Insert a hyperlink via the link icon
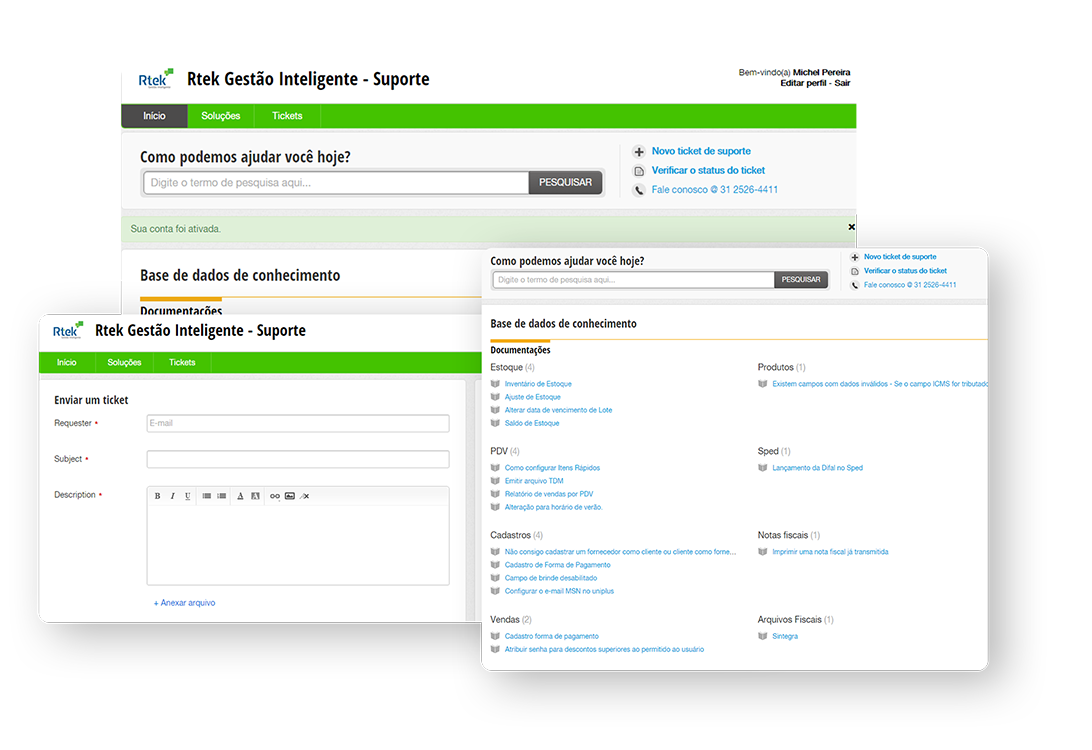This screenshot has width=1092, height=750. 275,496
